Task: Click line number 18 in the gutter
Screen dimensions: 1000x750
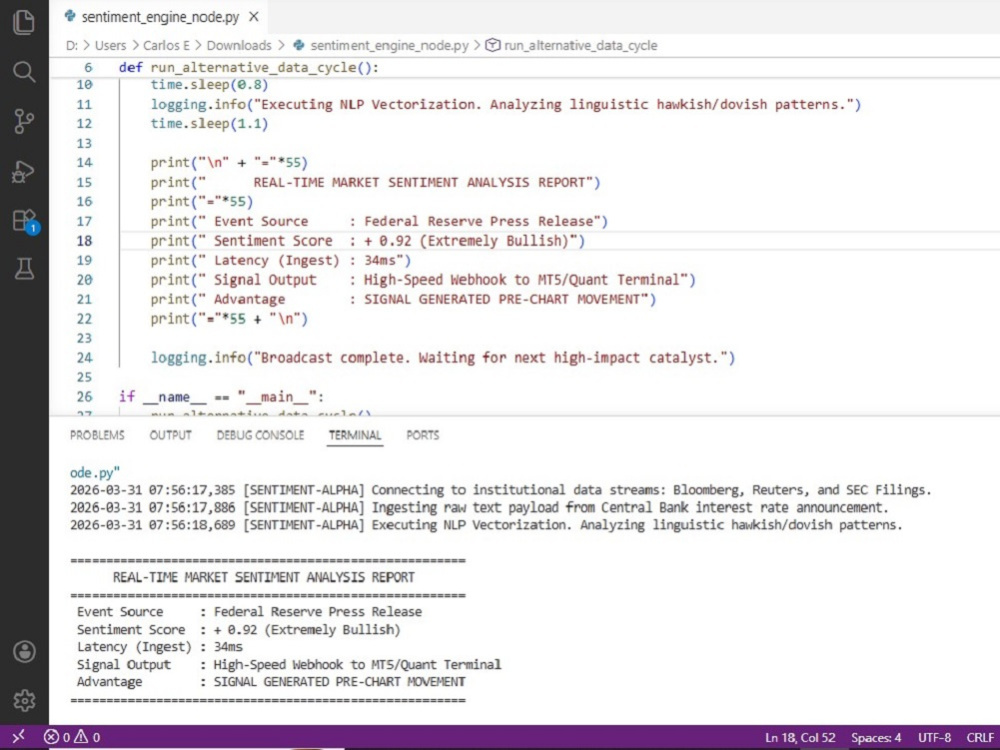Action: (84, 240)
